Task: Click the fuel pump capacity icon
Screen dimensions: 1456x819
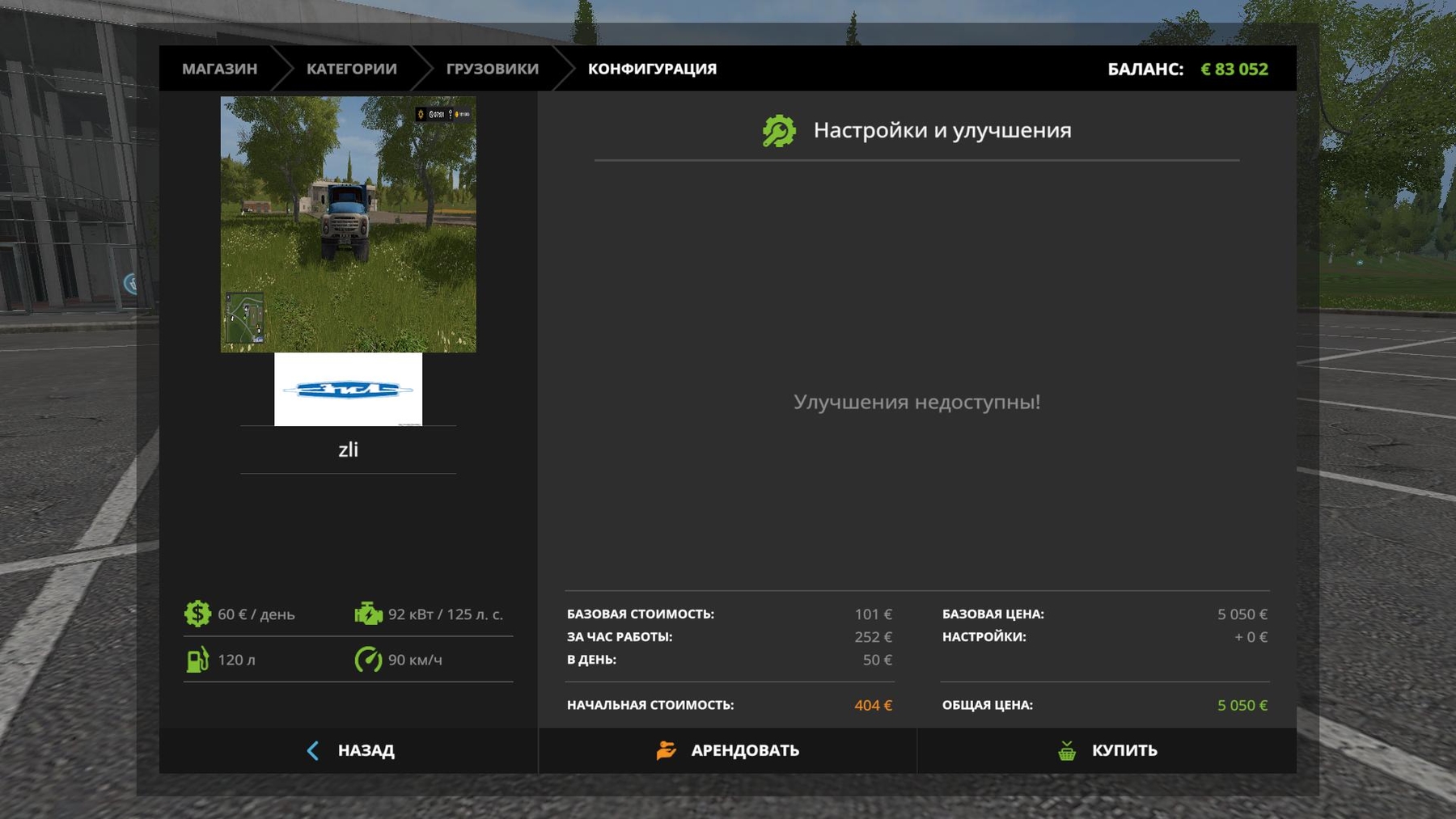Action: point(197,660)
